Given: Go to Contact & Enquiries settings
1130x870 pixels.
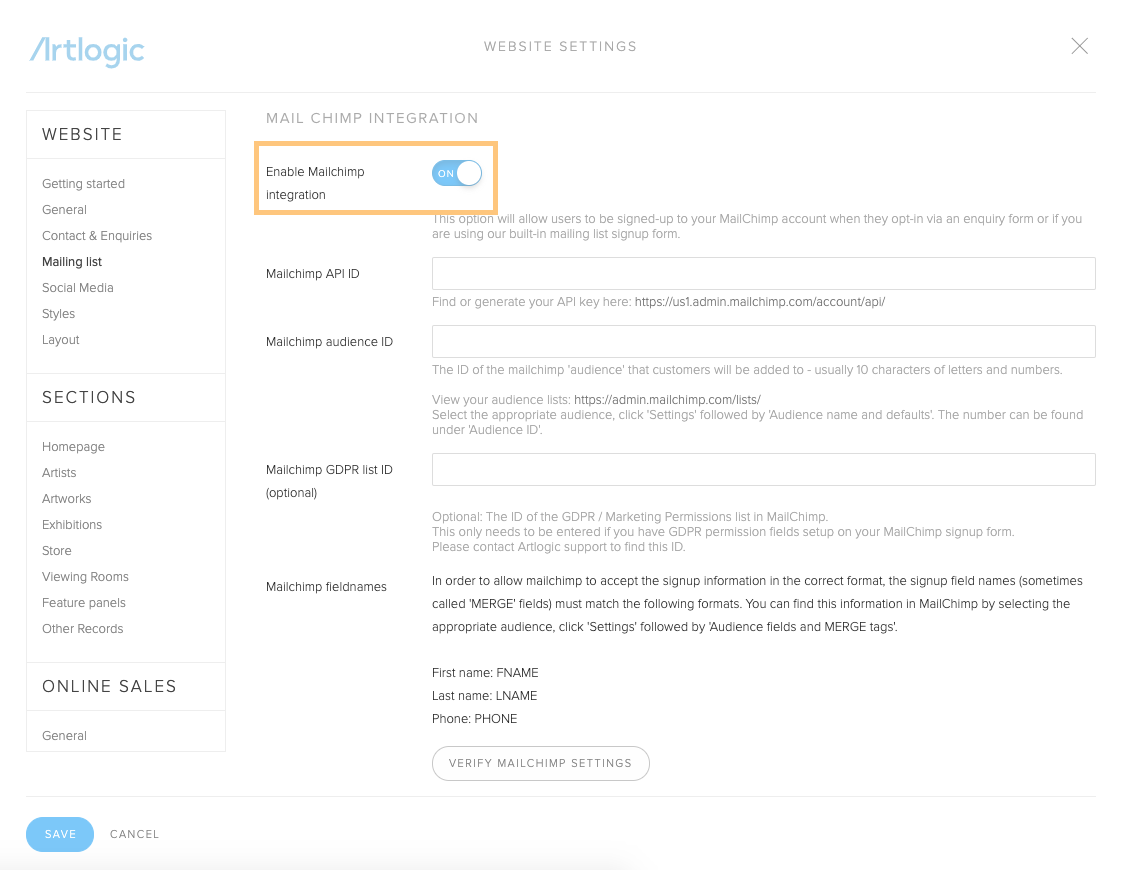Looking at the screenshot, I should (97, 236).
